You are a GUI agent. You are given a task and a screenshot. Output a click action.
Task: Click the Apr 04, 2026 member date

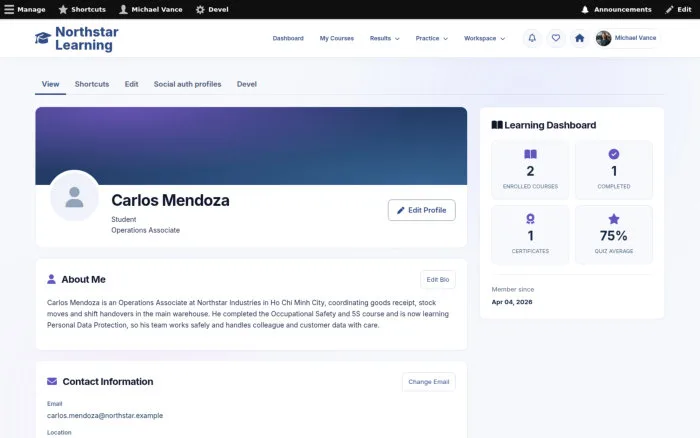pyautogui.click(x=512, y=302)
